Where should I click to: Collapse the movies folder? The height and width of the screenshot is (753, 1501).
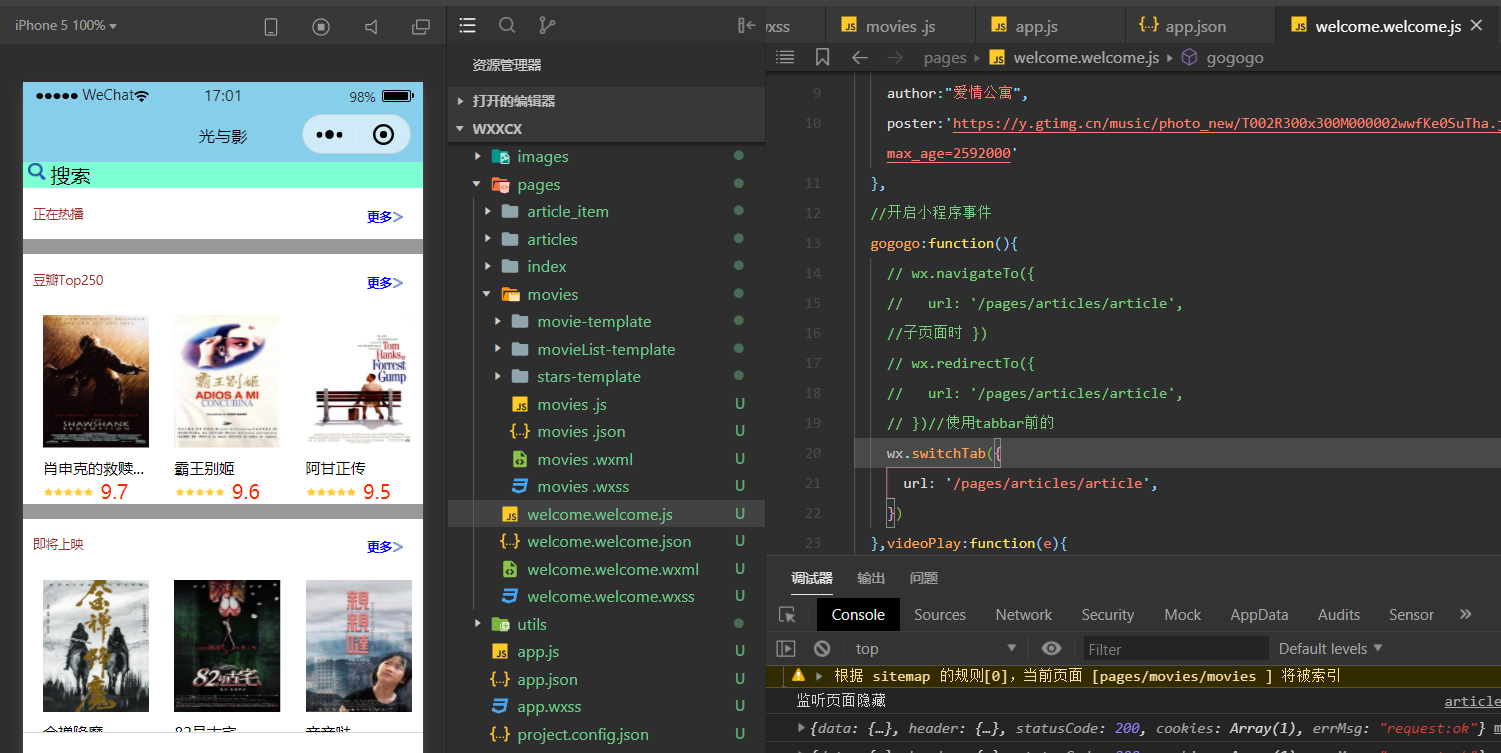[487, 295]
